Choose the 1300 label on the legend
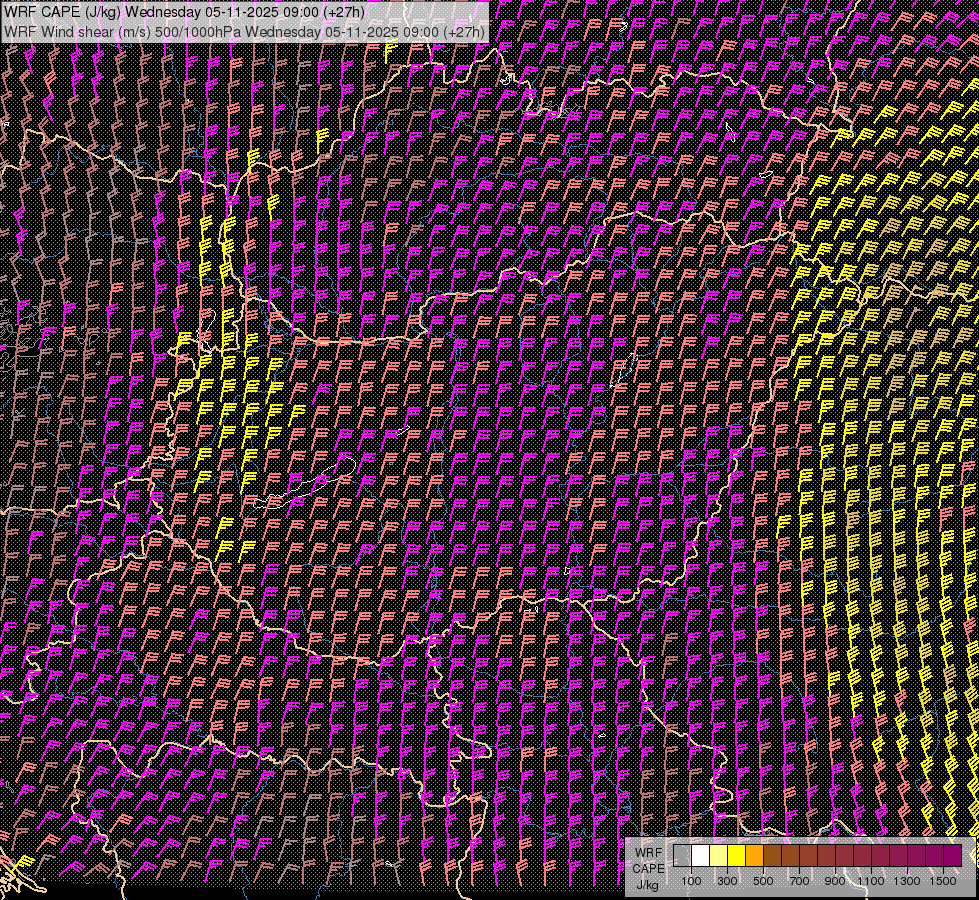This screenshot has width=979, height=900. (x=907, y=881)
